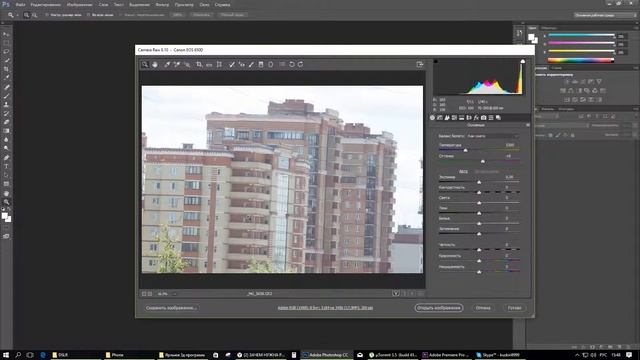
Task: Open Photoshop Справка menu
Action: [222, 4]
